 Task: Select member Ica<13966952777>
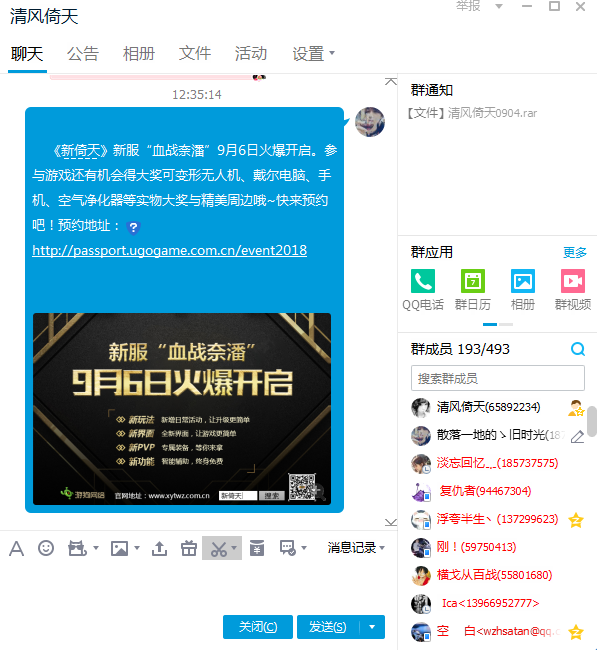(x=498, y=604)
